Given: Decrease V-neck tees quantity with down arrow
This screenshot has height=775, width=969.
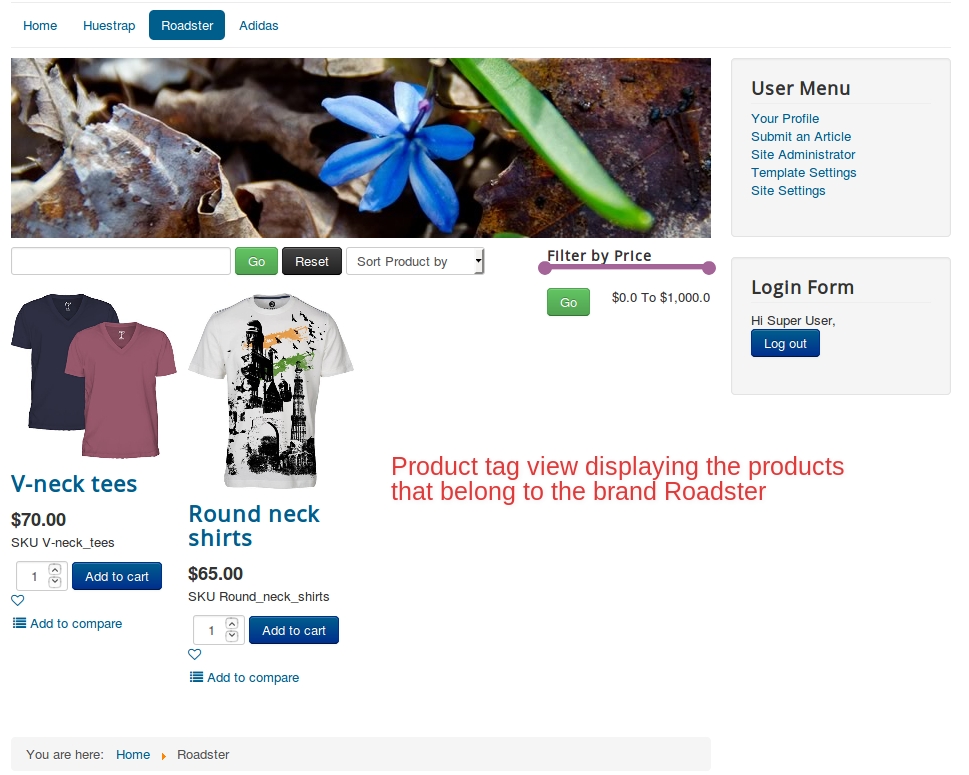Looking at the screenshot, I should click(55, 581).
